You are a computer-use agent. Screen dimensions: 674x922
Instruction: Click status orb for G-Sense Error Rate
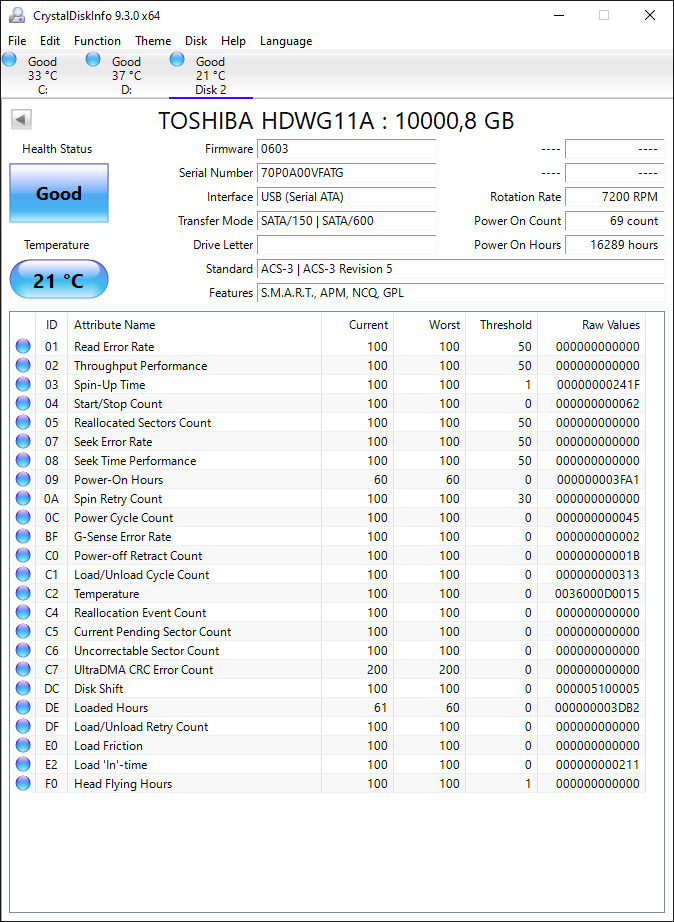click(23, 536)
